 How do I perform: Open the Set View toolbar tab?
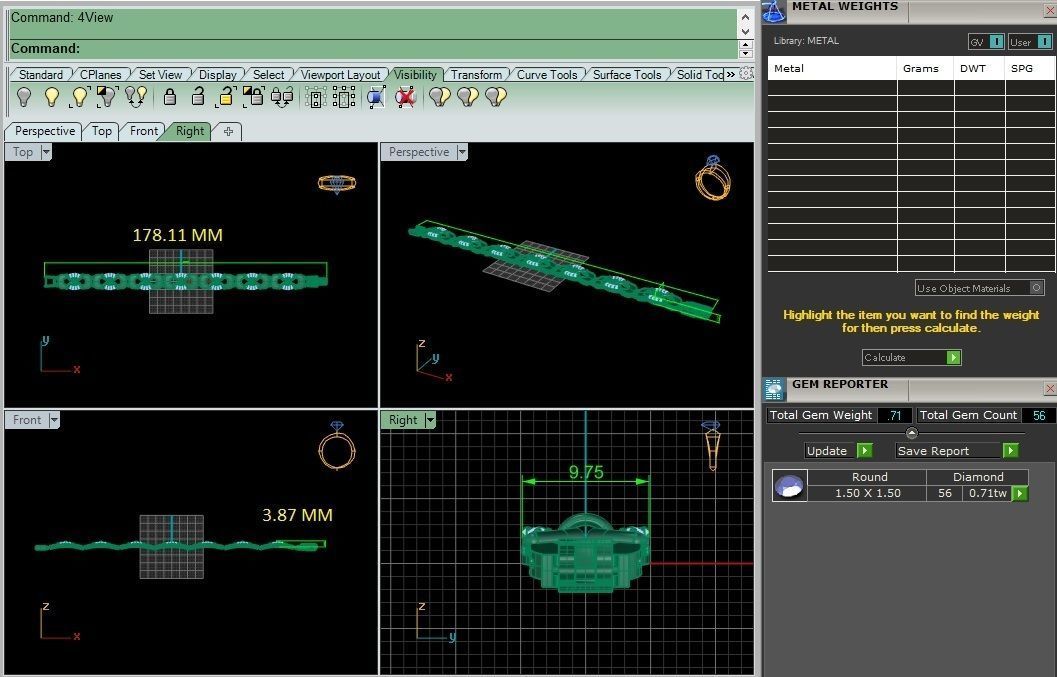coord(160,75)
